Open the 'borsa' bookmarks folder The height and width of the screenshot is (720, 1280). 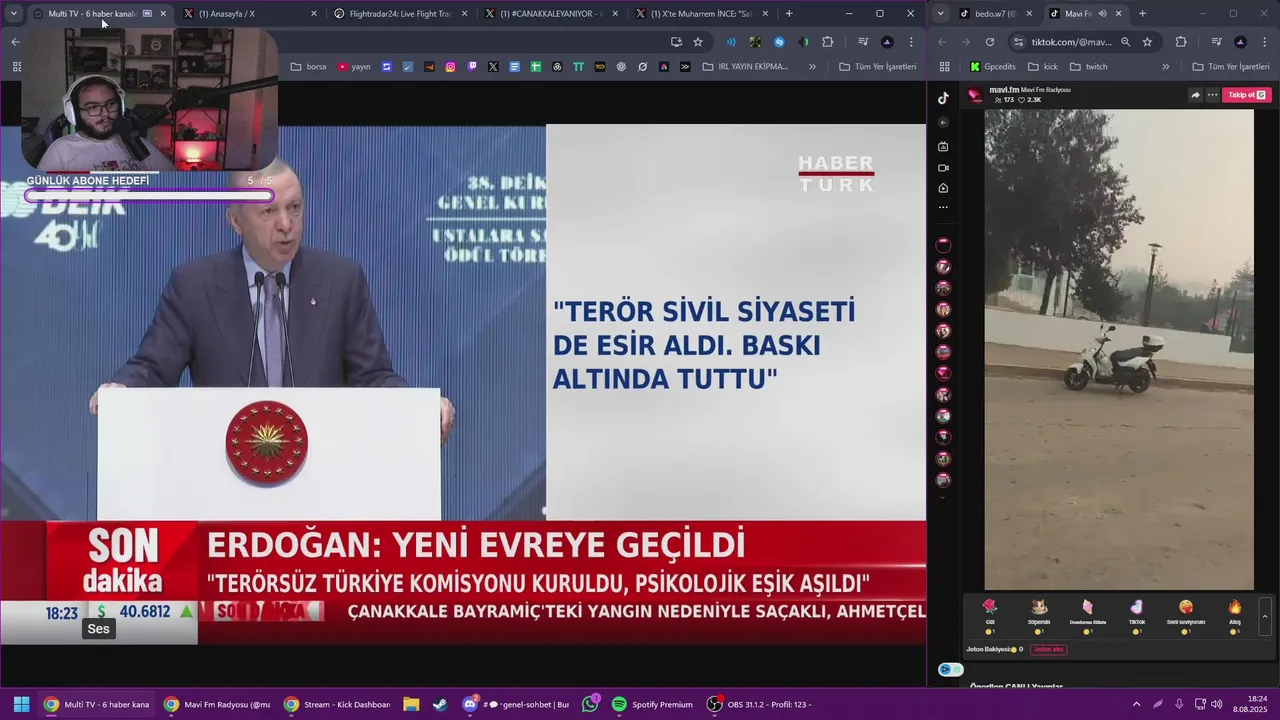point(308,67)
